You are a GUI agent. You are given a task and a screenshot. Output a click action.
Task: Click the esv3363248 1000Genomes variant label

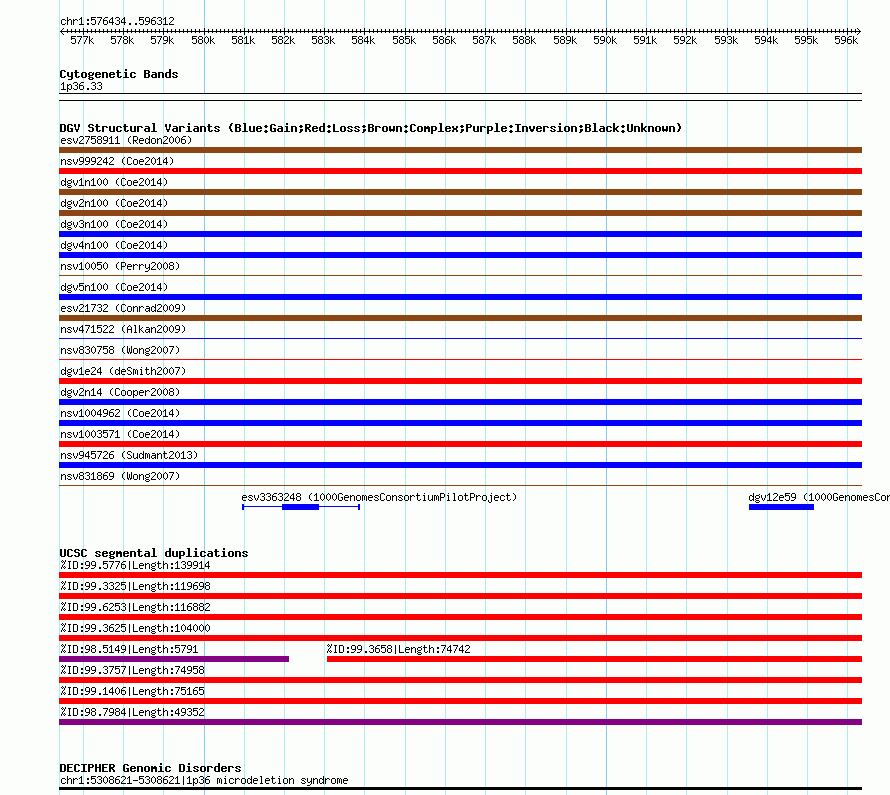tap(379, 497)
